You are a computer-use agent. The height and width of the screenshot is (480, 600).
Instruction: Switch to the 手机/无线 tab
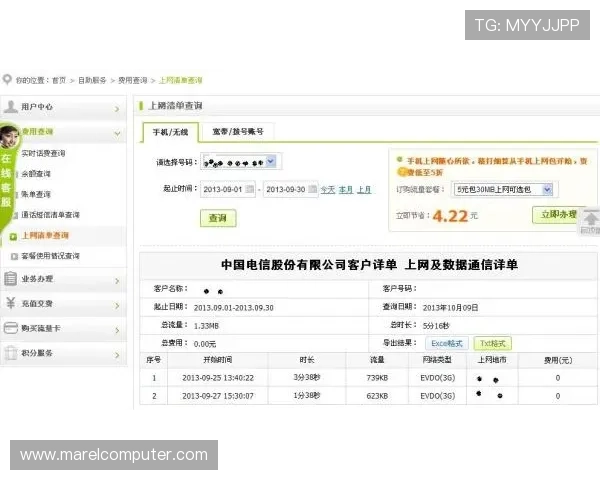pos(170,132)
